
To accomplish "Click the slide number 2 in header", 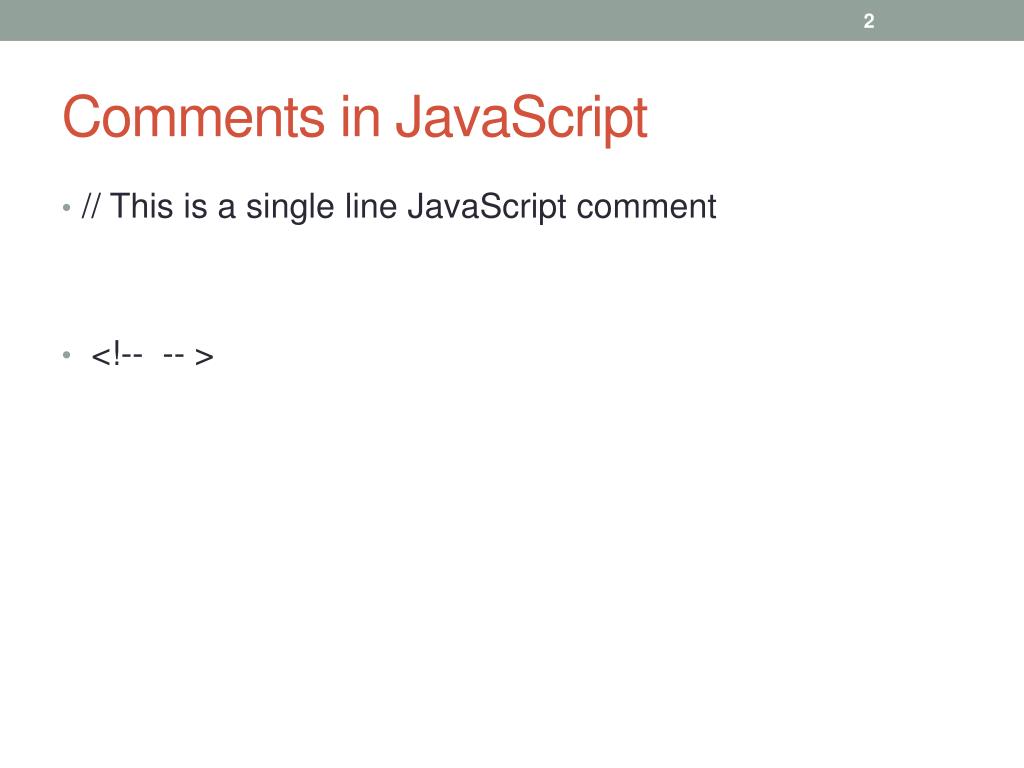I will click(869, 21).
